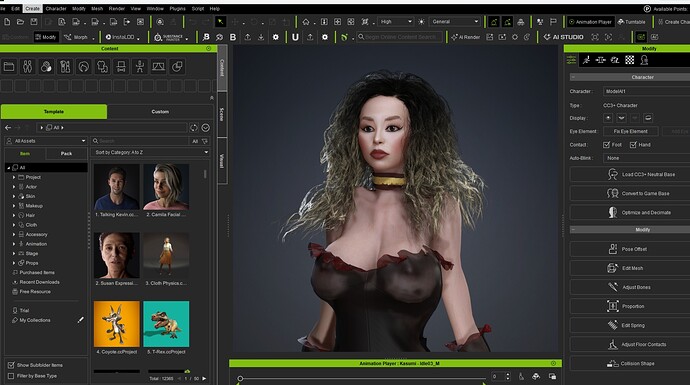This screenshot has width=690, height=385.
Task: Select the Scene side tab
Action: pyautogui.click(x=222, y=114)
